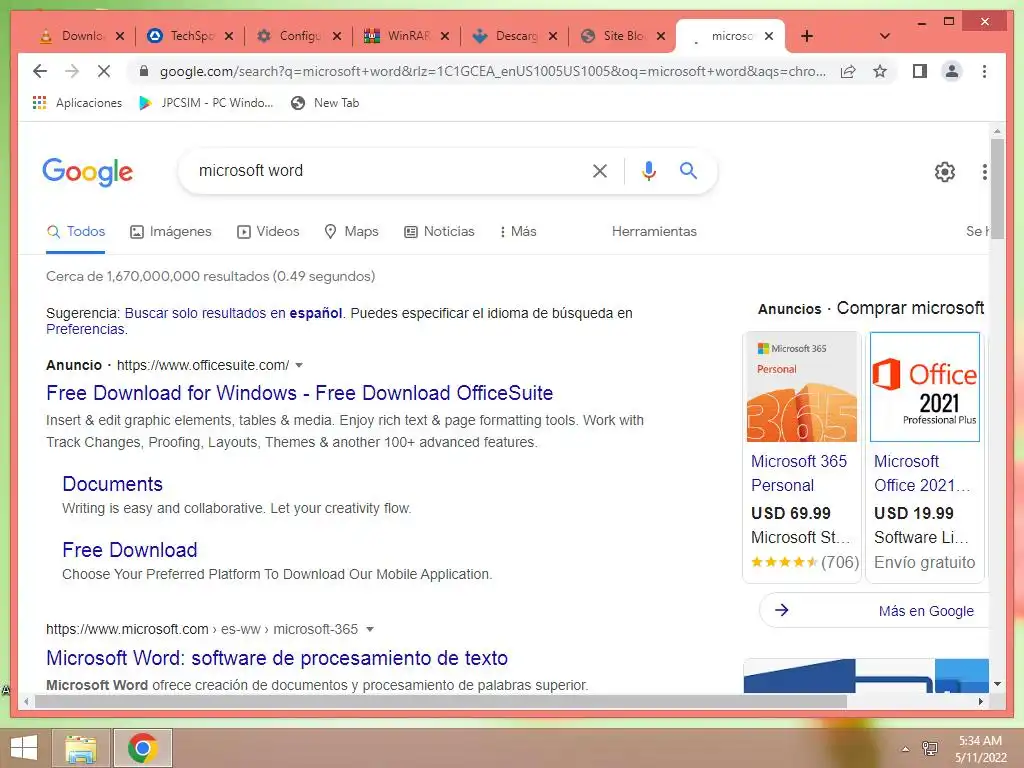Image resolution: width=1024 pixels, height=768 pixels.
Task: Click the Office 2021 Professional Plus image
Action: point(925,387)
